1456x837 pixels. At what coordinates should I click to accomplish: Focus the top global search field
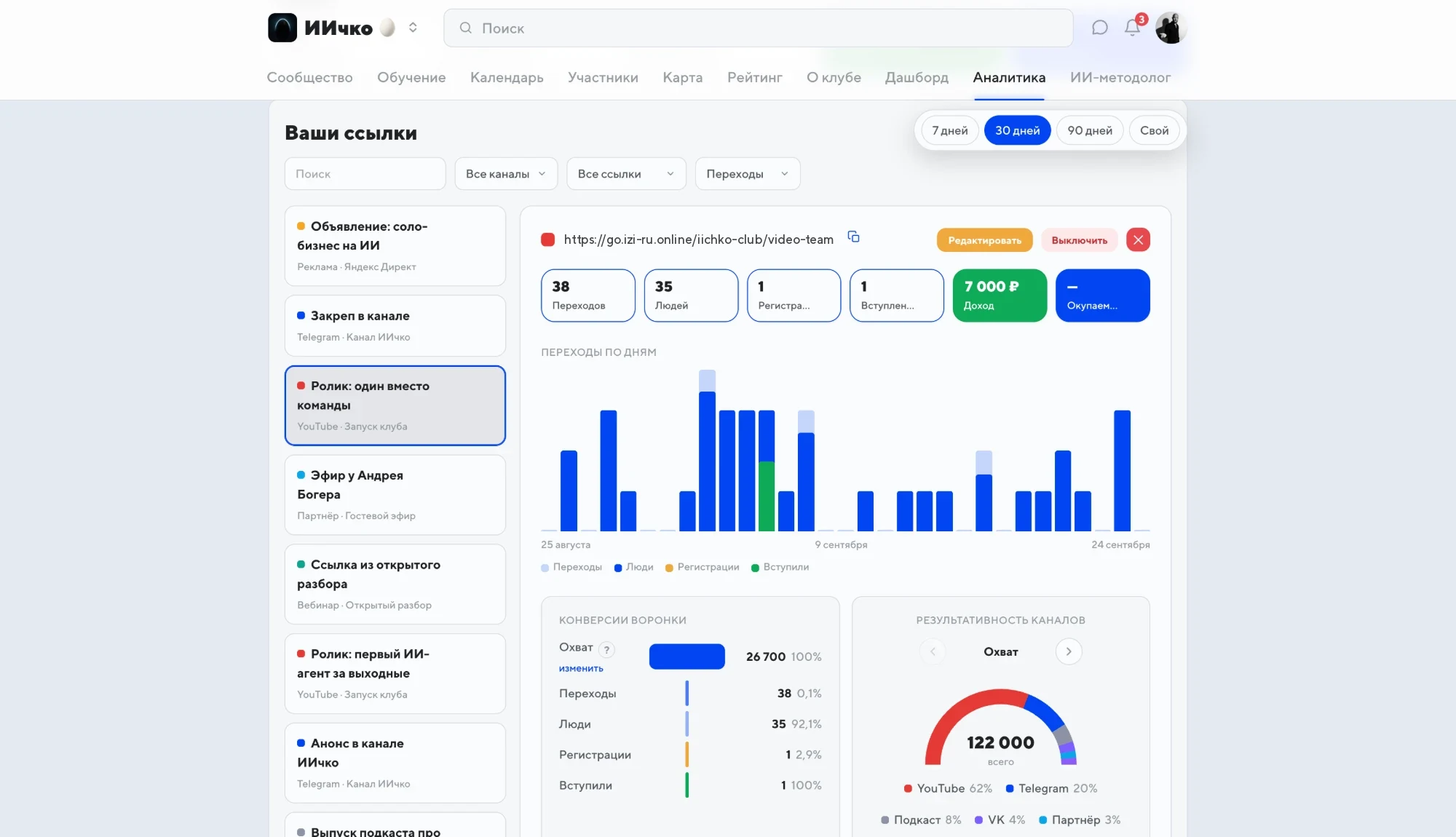[758, 28]
